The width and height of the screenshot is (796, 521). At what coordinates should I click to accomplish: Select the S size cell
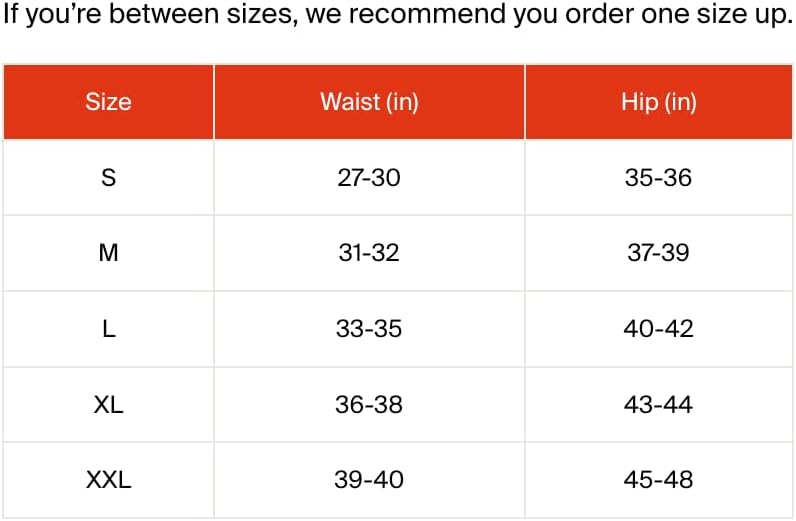[x=108, y=178]
